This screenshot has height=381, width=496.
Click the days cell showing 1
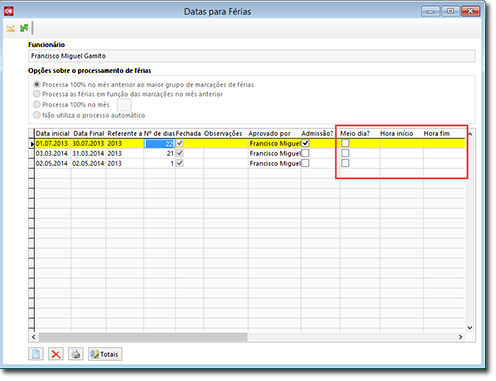click(x=159, y=163)
